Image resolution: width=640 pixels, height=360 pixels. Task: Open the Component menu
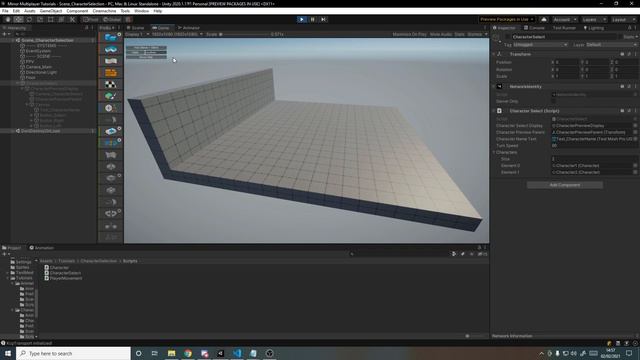77,11
